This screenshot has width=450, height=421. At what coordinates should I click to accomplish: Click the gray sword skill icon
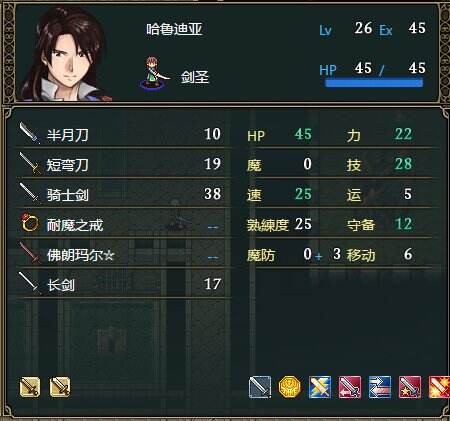coord(260,387)
